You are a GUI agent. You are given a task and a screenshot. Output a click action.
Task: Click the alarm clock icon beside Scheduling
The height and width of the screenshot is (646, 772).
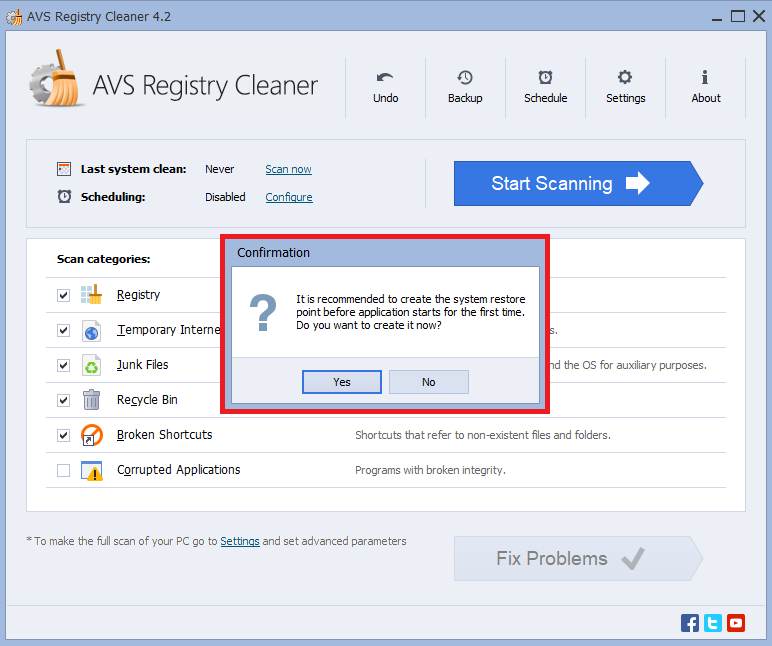[64, 196]
